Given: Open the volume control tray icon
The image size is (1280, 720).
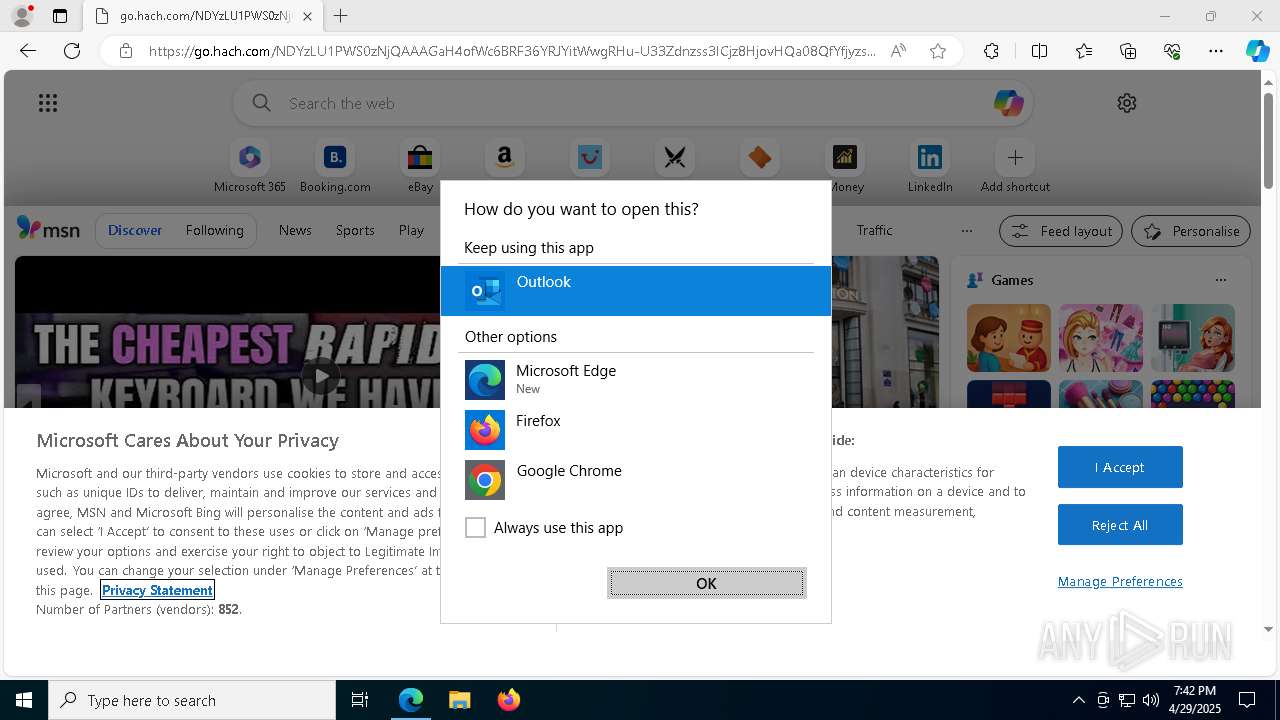Looking at the screenshot, I should click(1151, 700).
